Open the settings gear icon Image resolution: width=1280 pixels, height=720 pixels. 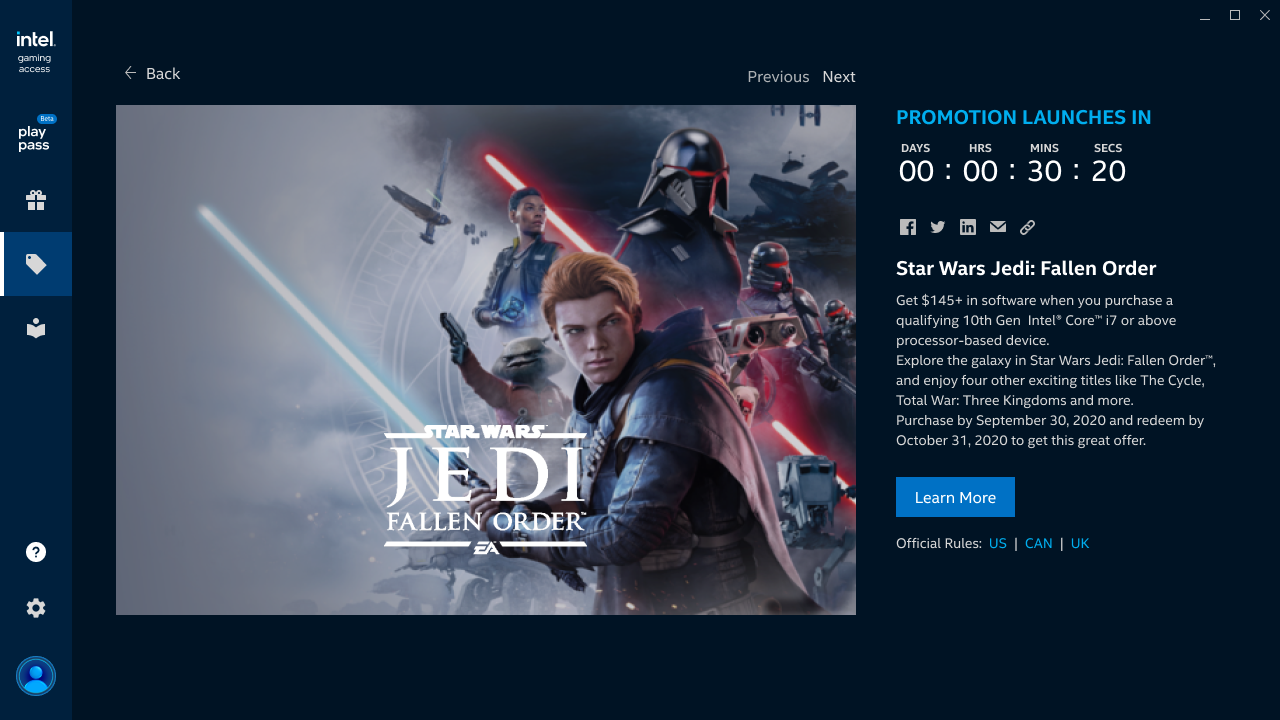36,608
